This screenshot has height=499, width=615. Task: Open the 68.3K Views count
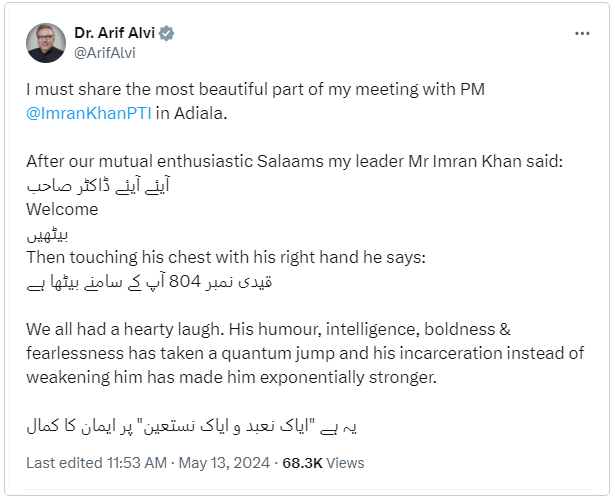coord(323,463)
